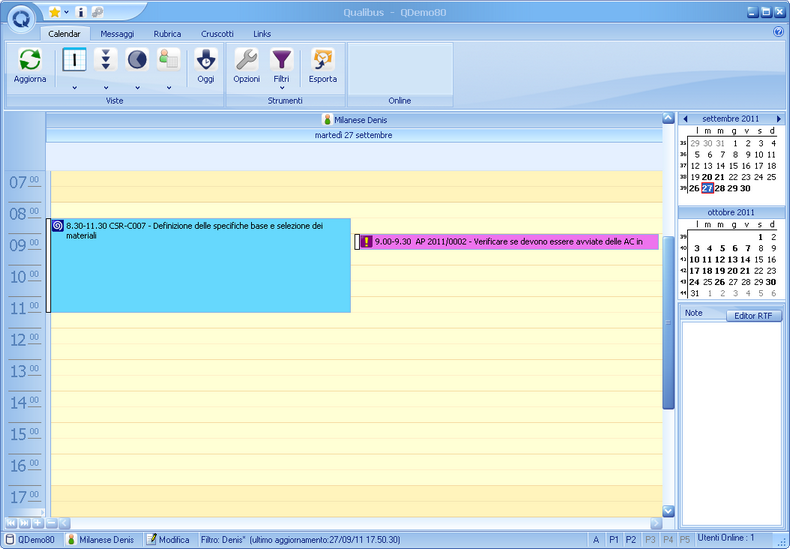Select the 9.00-9.30 AP 2011/0002 appointment
Screen dimensions: 790x549
tap(509, 242)
